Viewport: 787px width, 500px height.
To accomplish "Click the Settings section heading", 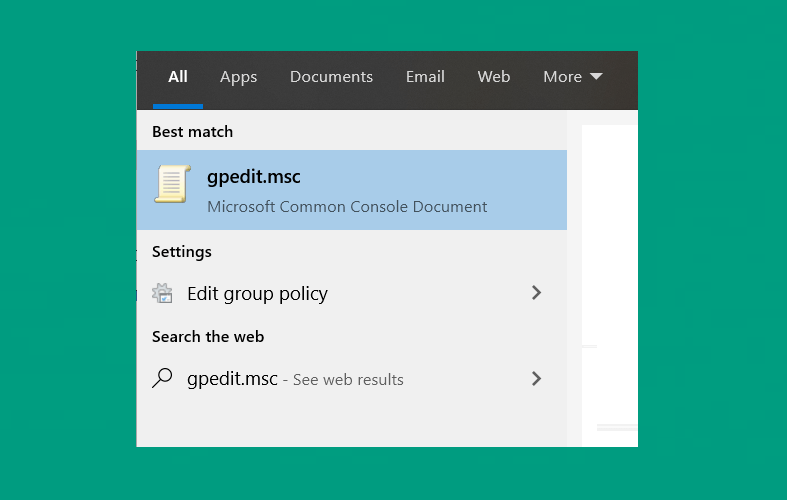I will click(182, 252).
